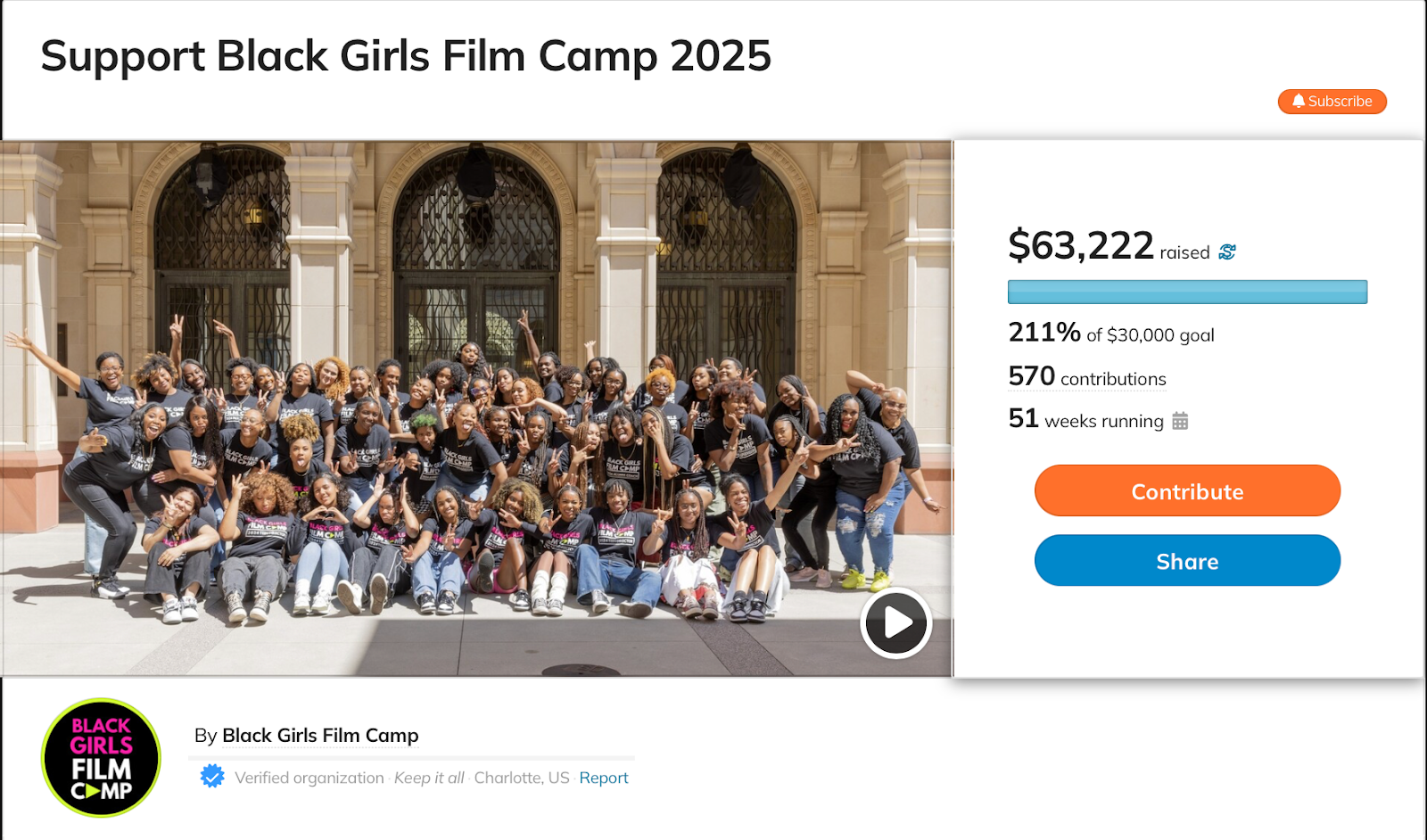The width and height of the screenshot is (1427, 840).
Task: Click the "51 weeks running" text
Action: point(1085,420)
